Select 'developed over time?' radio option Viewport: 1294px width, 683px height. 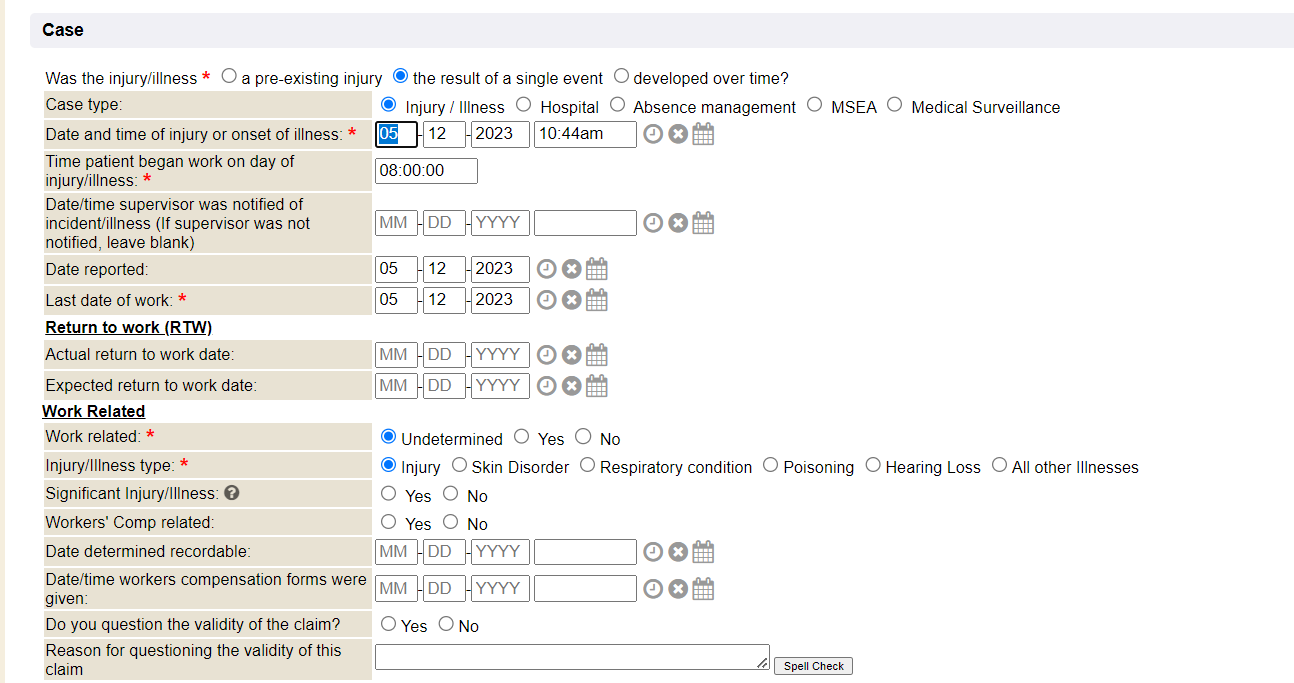tap(622, 76)
